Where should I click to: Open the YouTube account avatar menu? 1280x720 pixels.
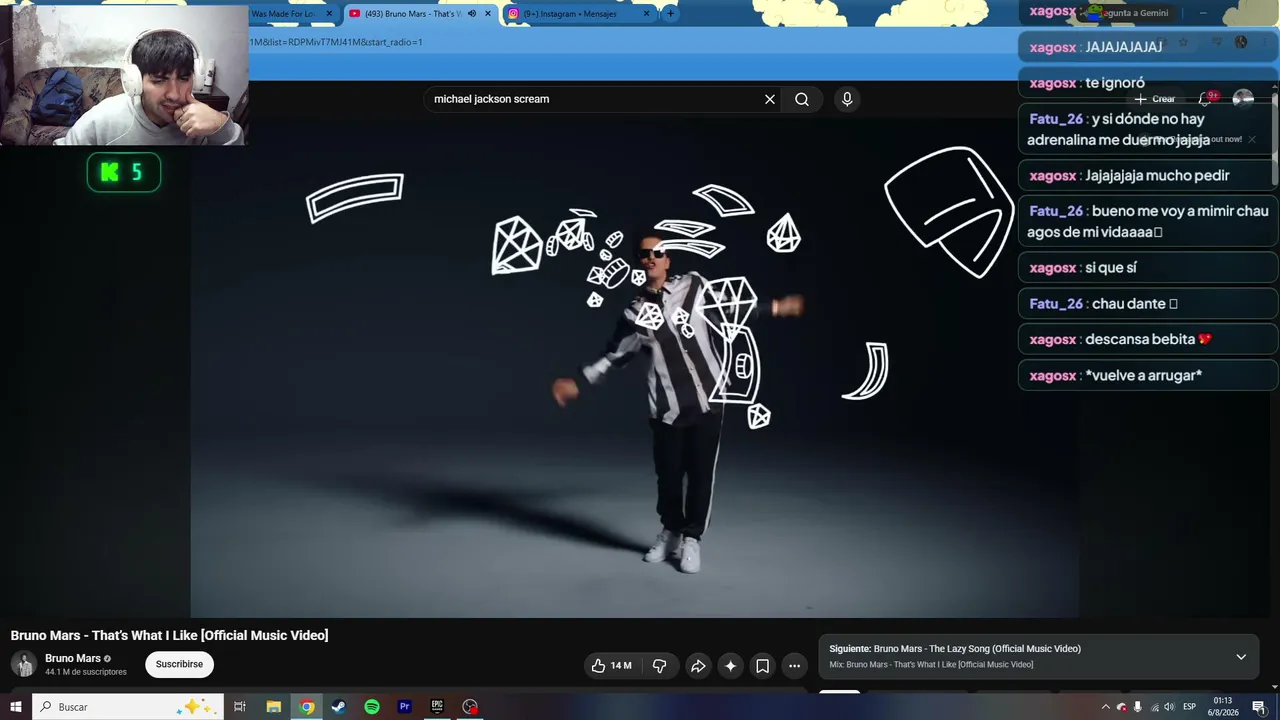coord(1243,99)
